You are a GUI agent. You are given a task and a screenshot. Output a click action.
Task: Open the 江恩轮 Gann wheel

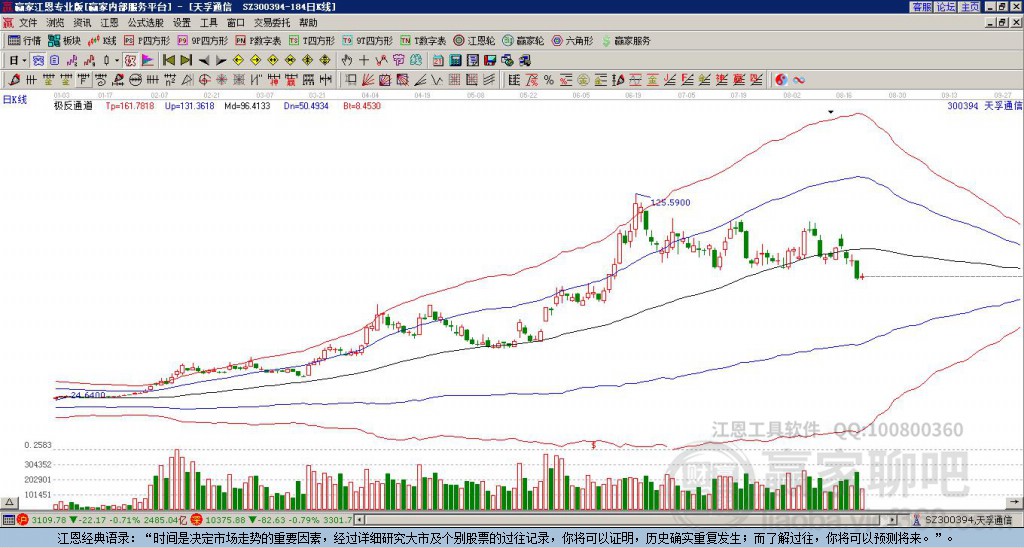[474, 40]
